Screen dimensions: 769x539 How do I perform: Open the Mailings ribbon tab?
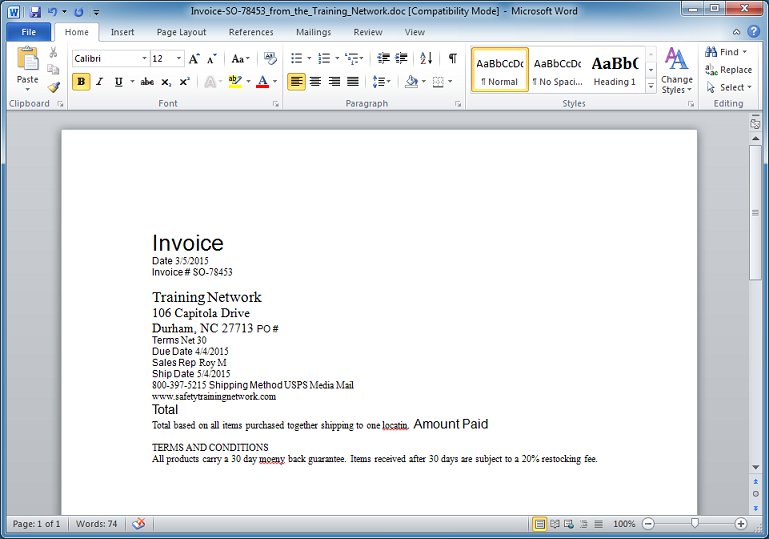click(x=313, y=32)
